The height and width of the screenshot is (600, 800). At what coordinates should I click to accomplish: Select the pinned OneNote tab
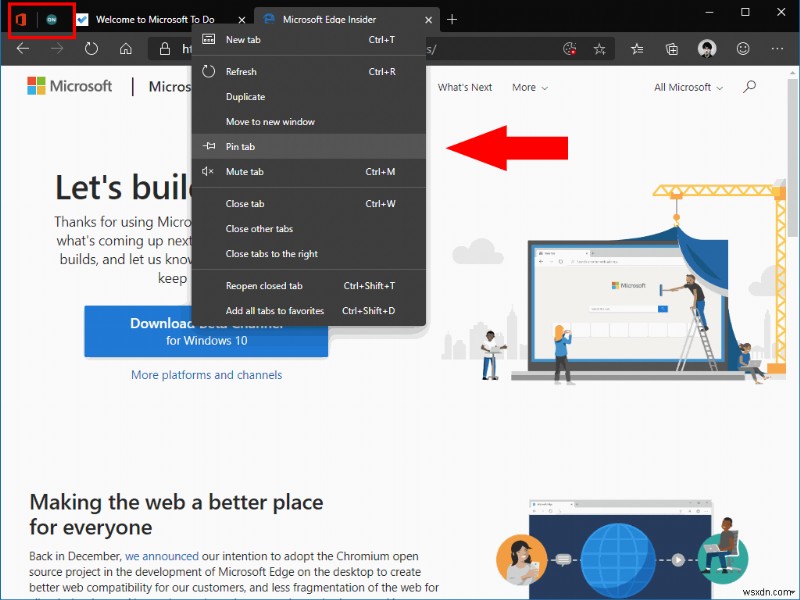coord(52,19)
